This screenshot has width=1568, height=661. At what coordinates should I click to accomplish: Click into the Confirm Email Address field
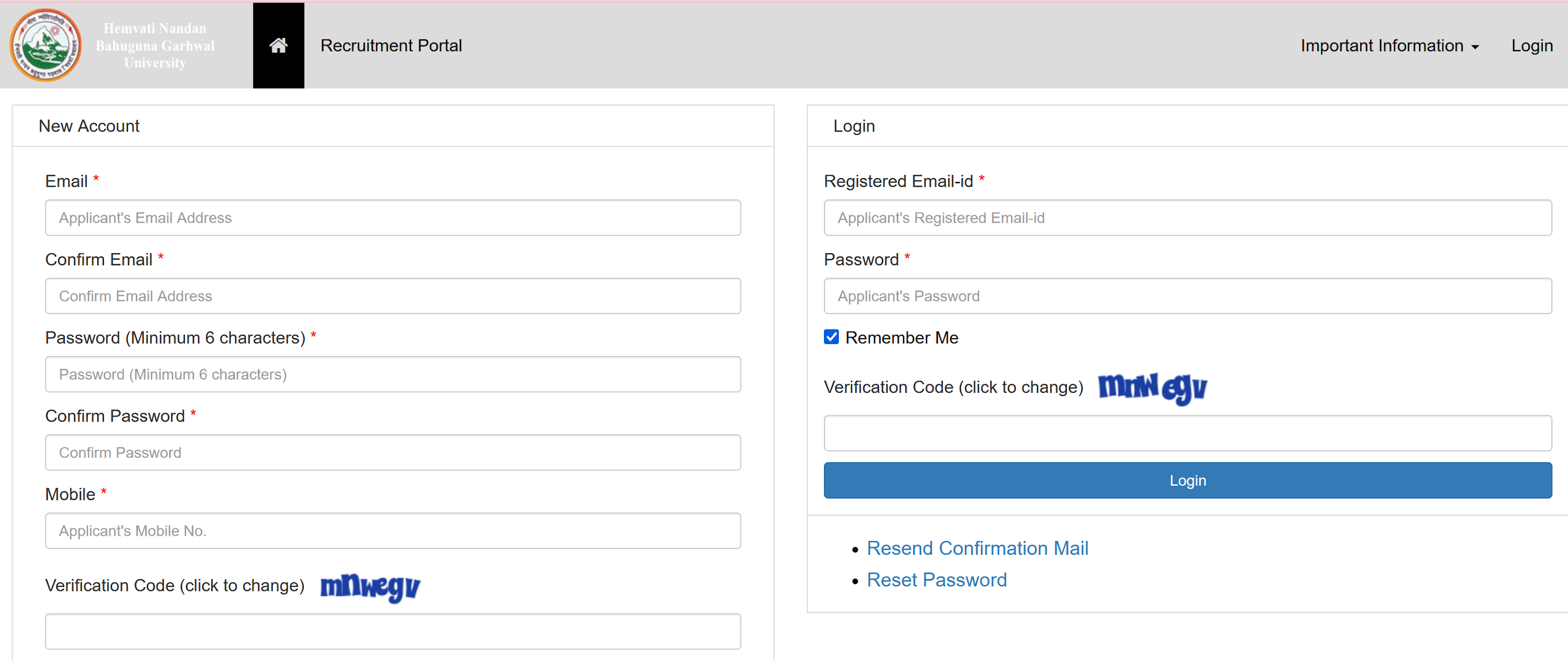pyautogui.click(x=393, y=296)
